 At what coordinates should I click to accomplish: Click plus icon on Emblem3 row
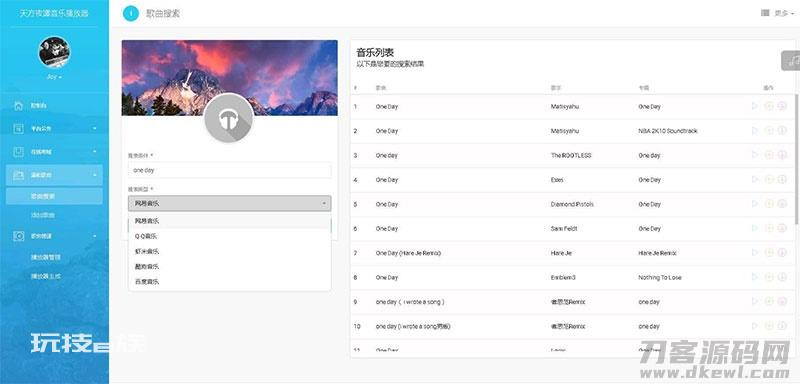769,277
